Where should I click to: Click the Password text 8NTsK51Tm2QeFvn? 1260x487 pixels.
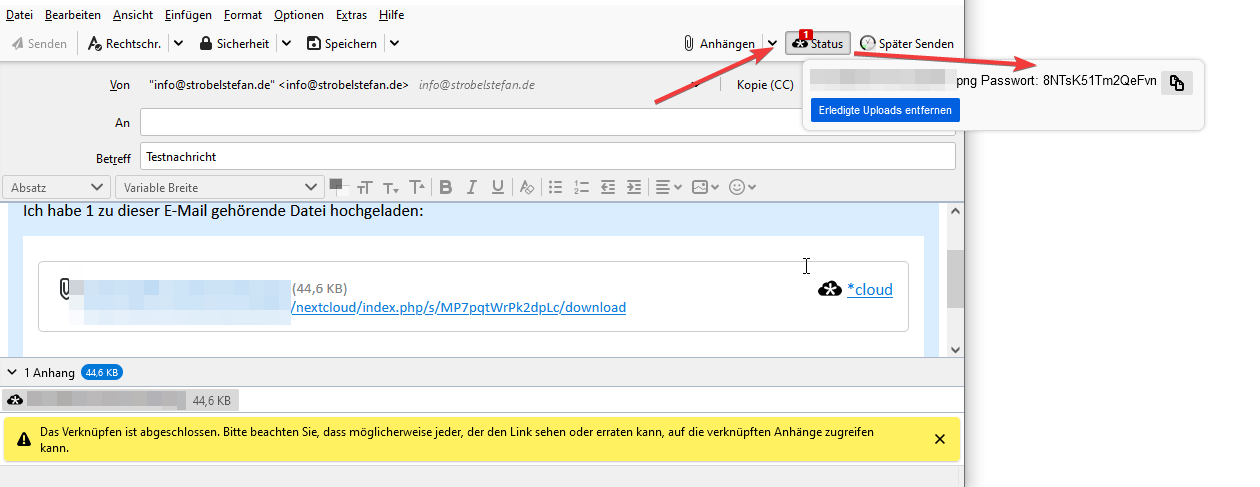(x=1100, y=80)
